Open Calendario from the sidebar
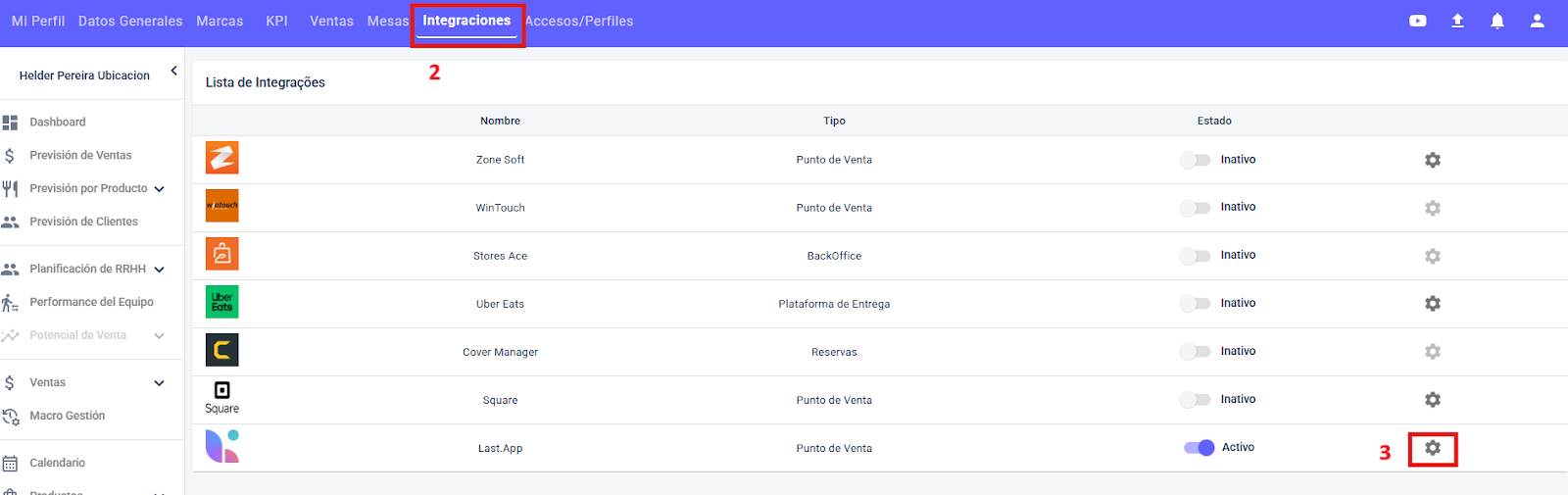Viewport: 1568px width, 495px height. tap(57, 463)
